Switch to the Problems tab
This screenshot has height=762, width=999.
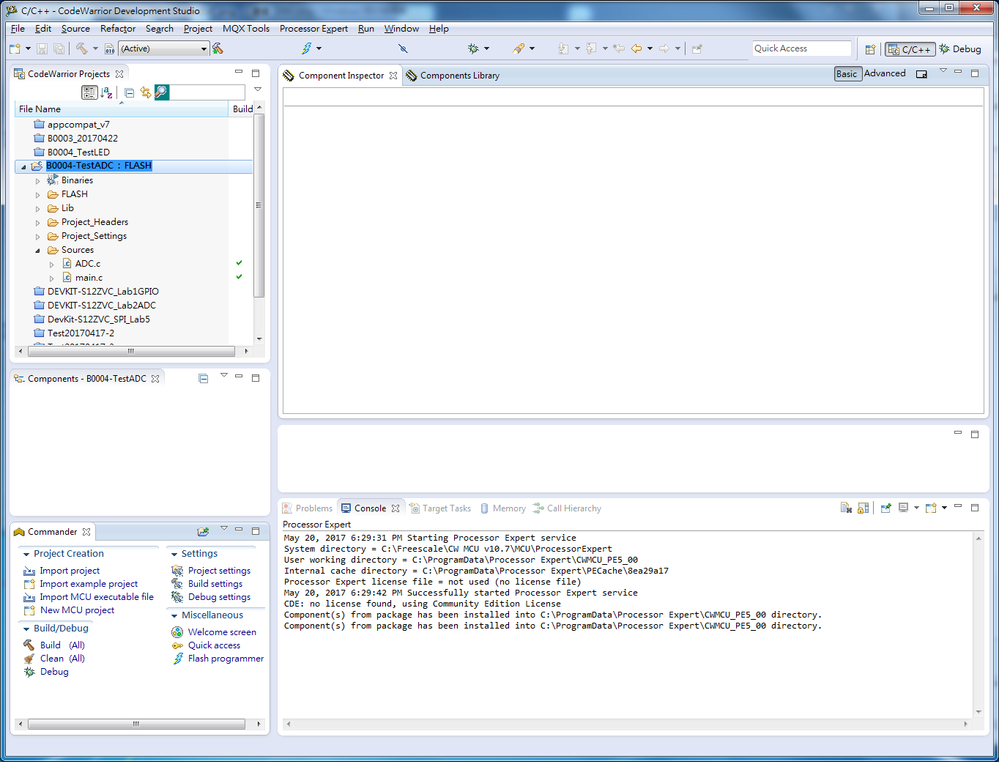coord(308,508)
